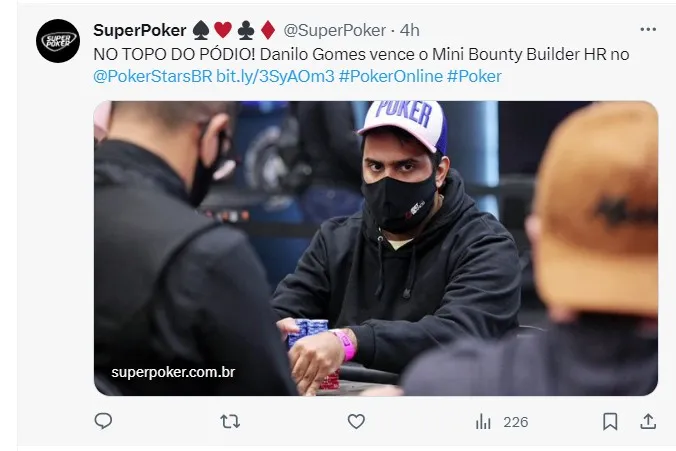676x451 pixels.
Task: Open the SuperPoker display name
Action: (140, 30)
